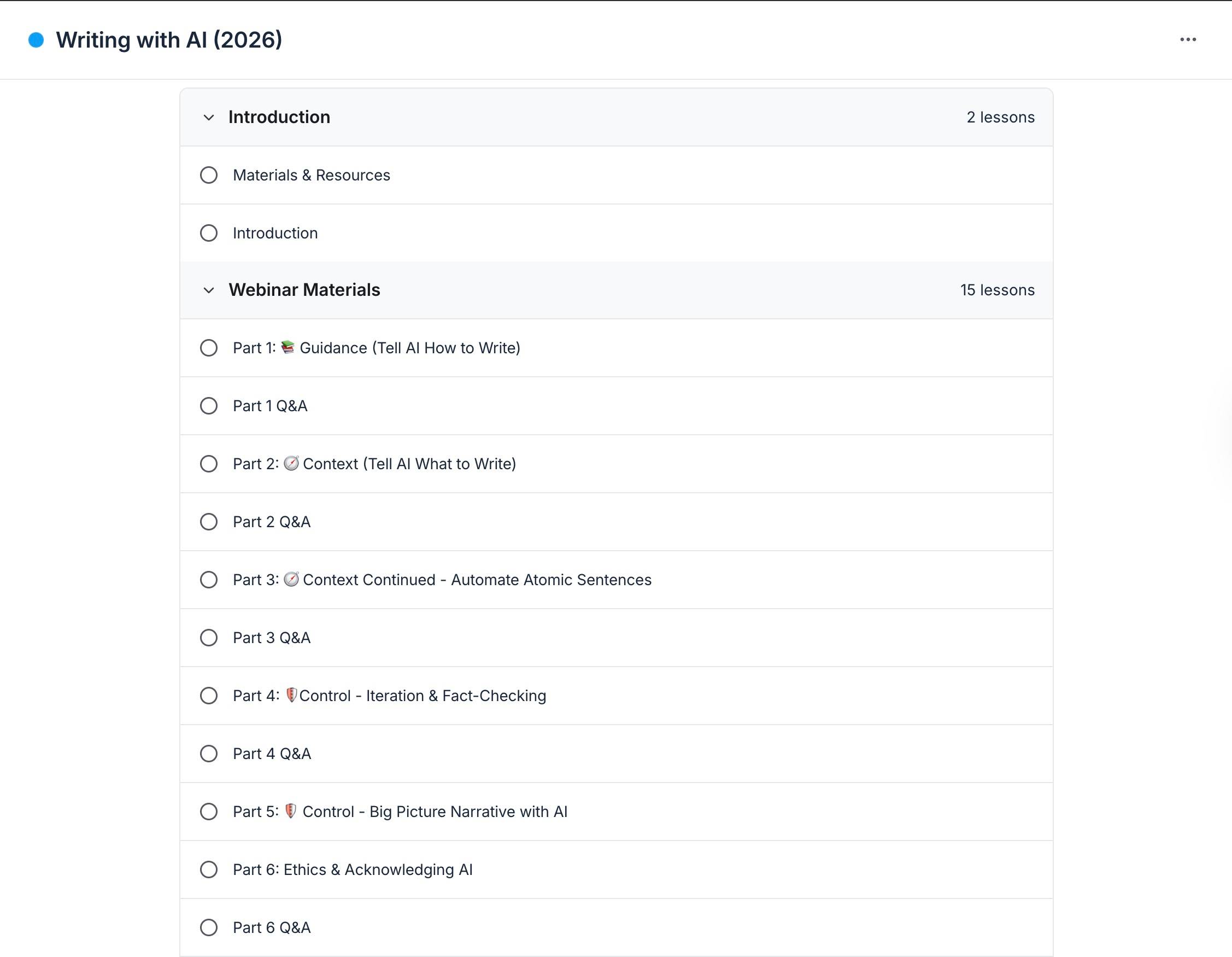Open Part 2 Q&A lesson
The width and height of the screenshot is (1232, 957).
click(271, 522)
